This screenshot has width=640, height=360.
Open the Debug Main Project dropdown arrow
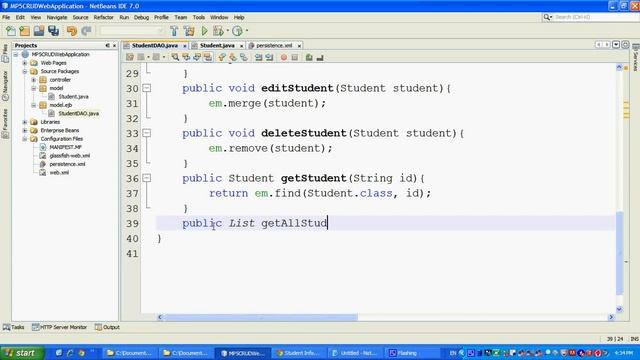[x=228, y=31]
